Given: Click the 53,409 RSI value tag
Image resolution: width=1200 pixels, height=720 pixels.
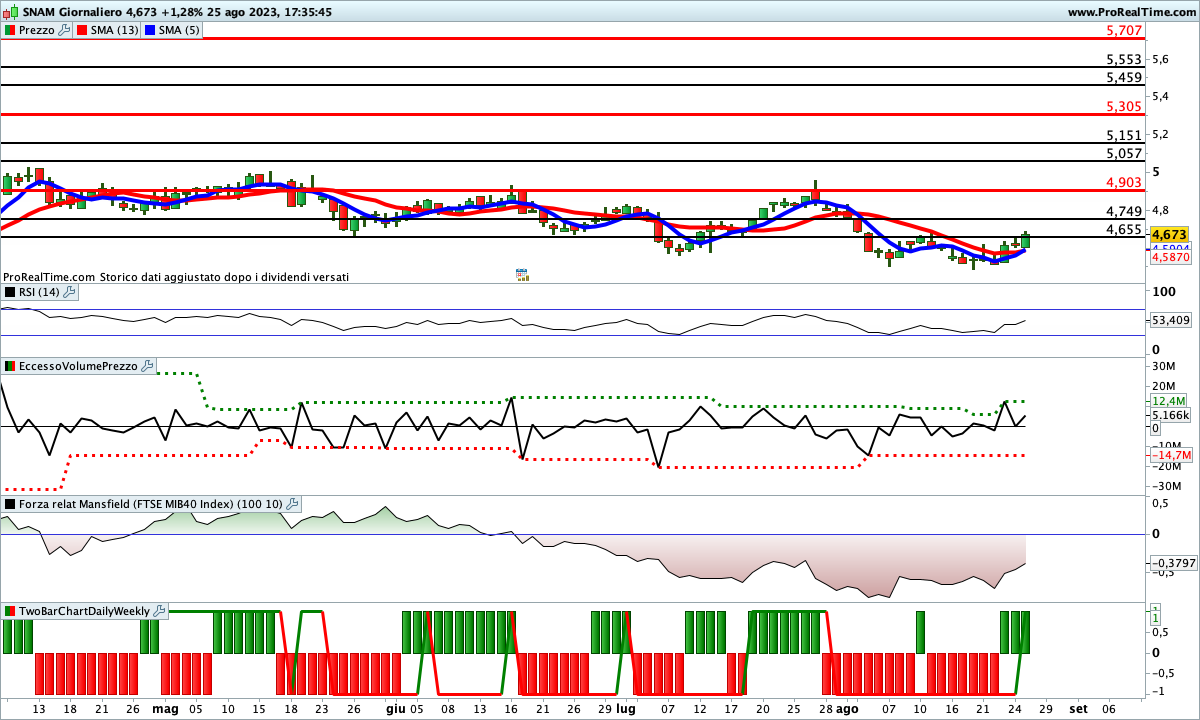Looking at the screenshot, I should (x=1170, y=320).
